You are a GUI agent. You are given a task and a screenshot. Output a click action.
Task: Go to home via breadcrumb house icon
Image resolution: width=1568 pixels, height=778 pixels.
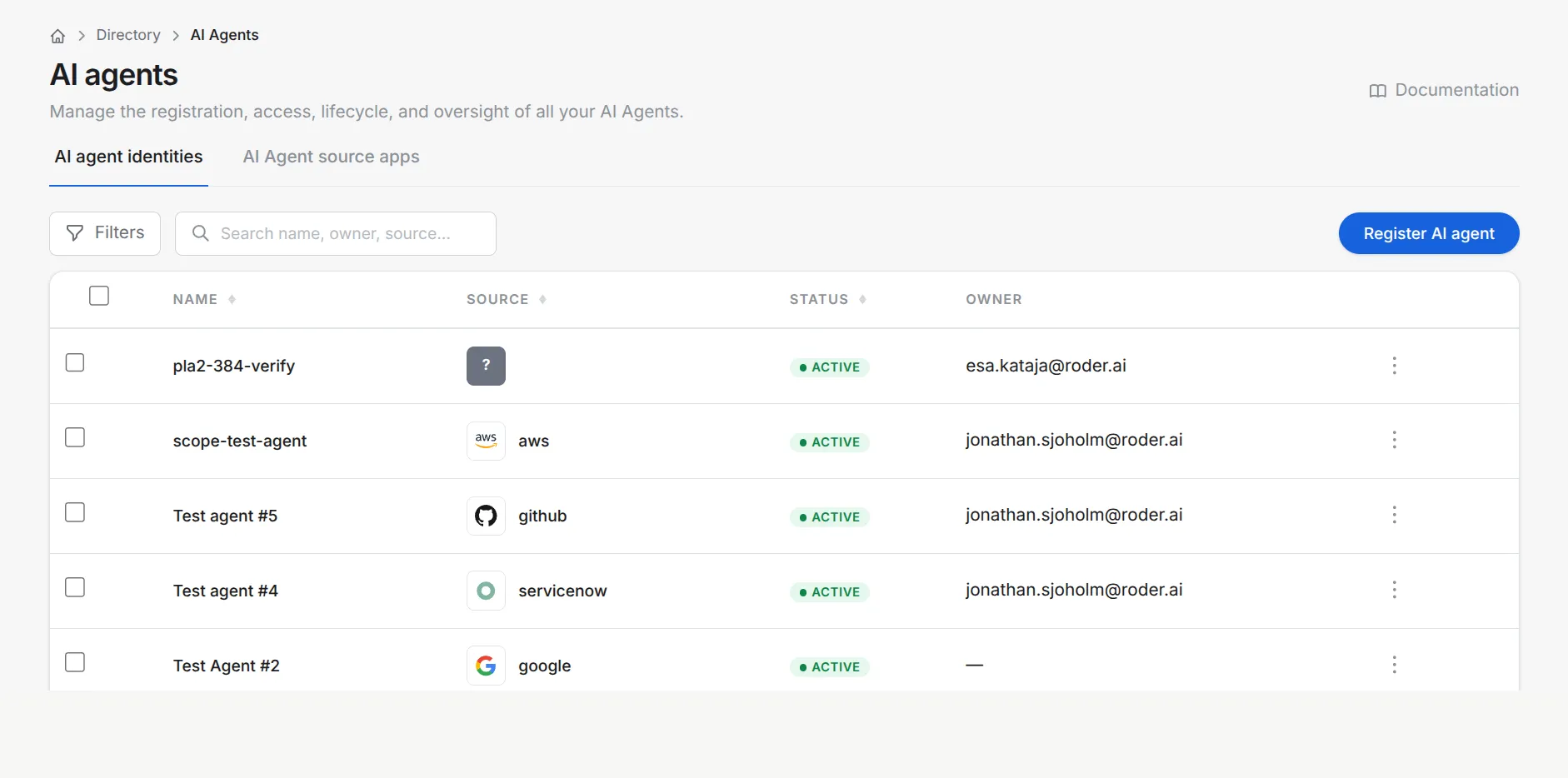point(57,36)
